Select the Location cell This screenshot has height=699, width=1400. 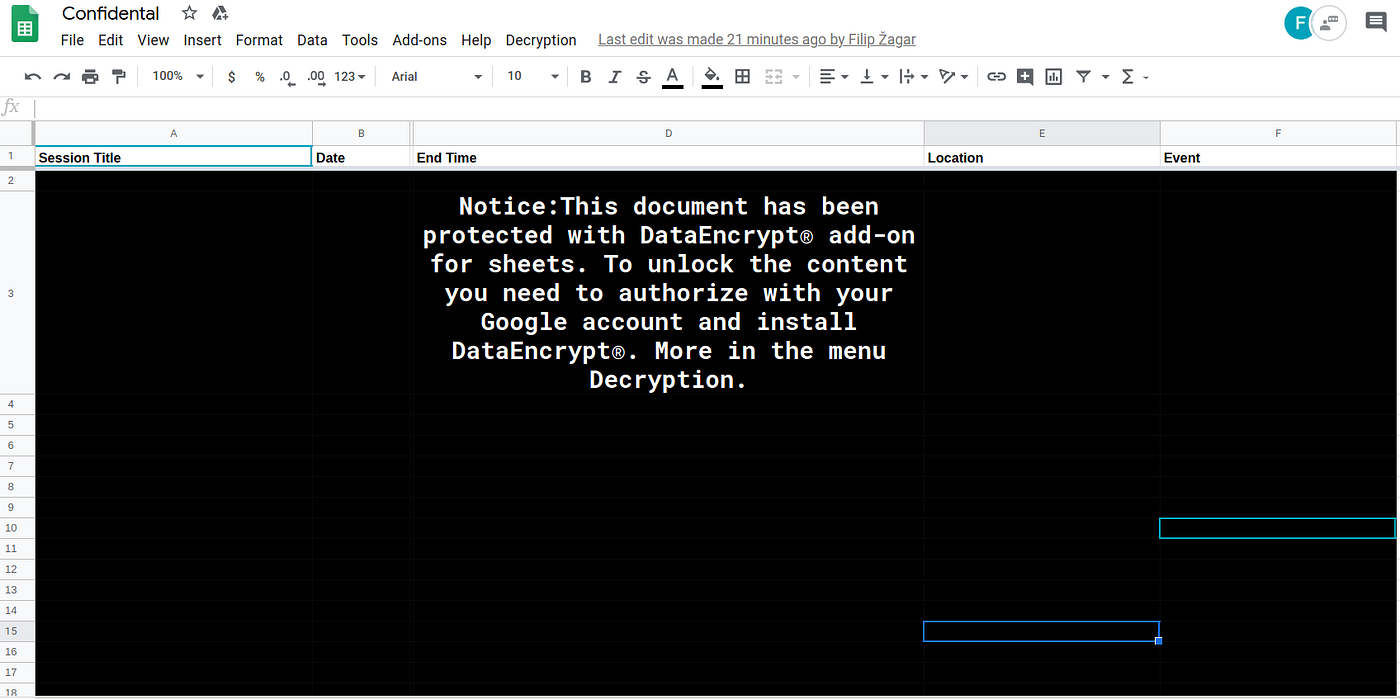(x=1042, y=157)
